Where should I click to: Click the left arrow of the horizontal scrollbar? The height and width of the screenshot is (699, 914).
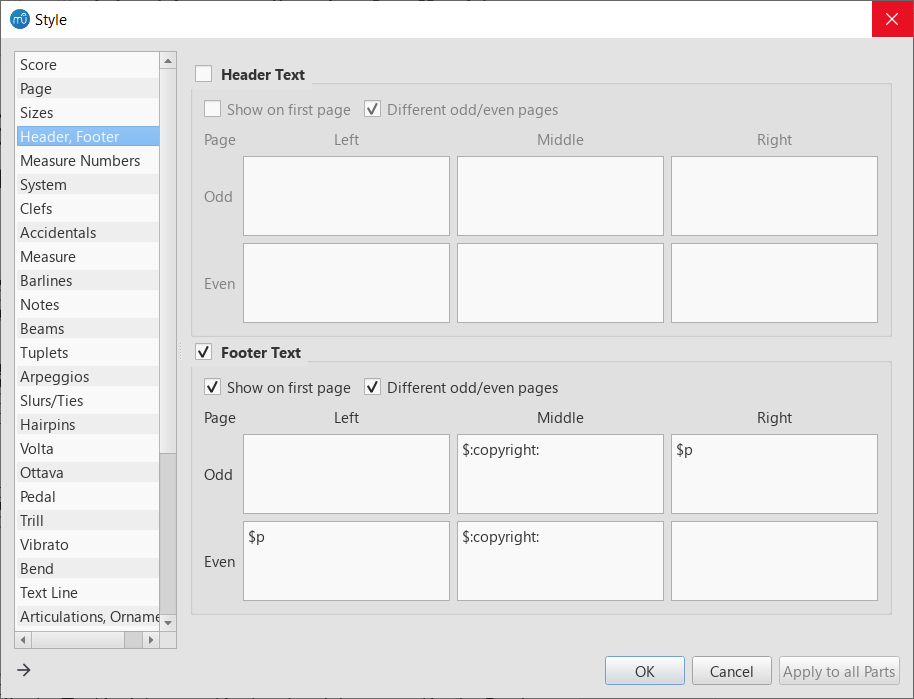(23, 640)
